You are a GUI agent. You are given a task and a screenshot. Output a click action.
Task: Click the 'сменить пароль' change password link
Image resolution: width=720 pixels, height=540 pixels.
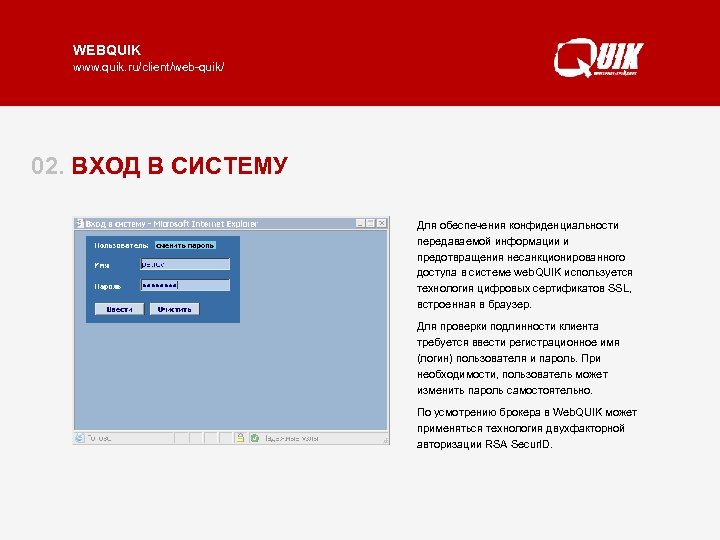pyautogui.click(x=185, y=245)
